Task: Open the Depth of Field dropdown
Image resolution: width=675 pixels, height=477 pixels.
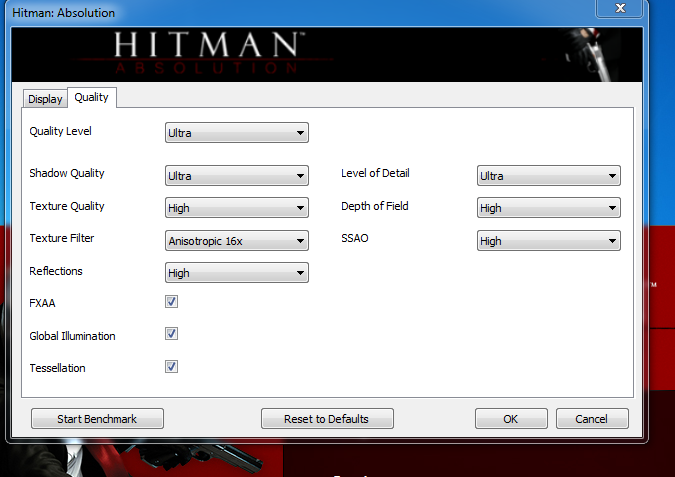Action: [549, 208]
